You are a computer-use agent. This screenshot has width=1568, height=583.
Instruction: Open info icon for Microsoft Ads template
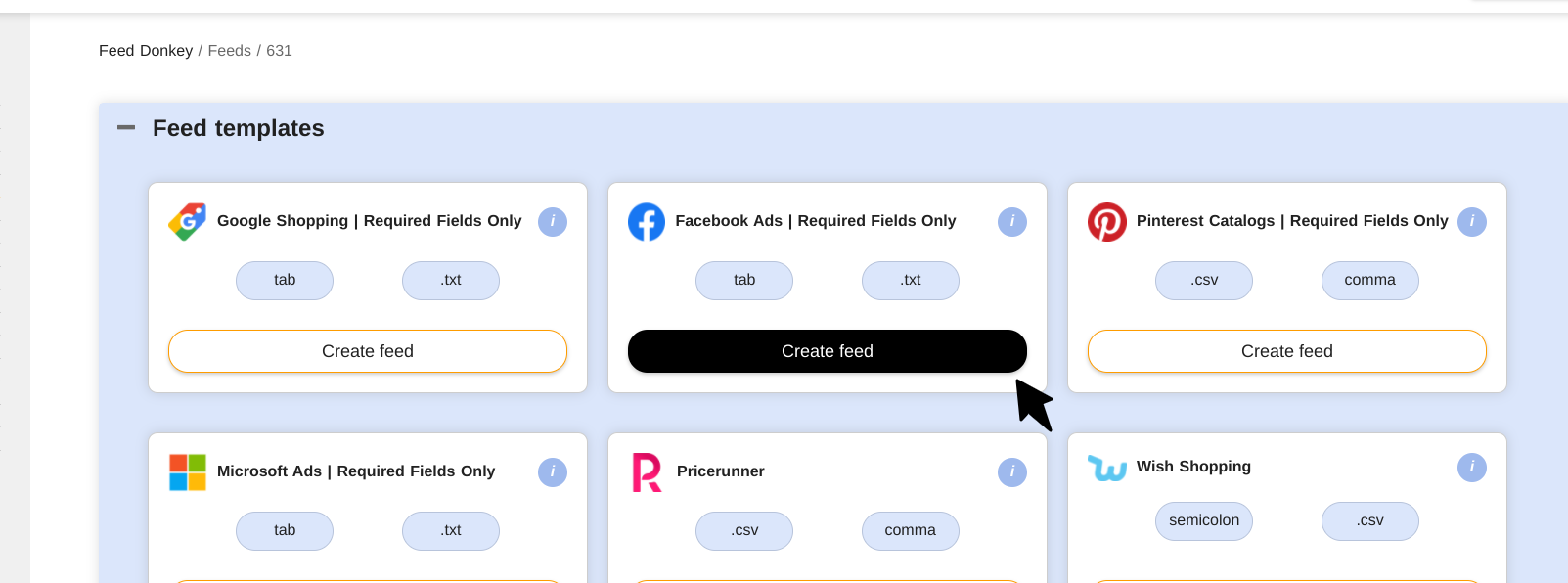click(x=553, y=472)
